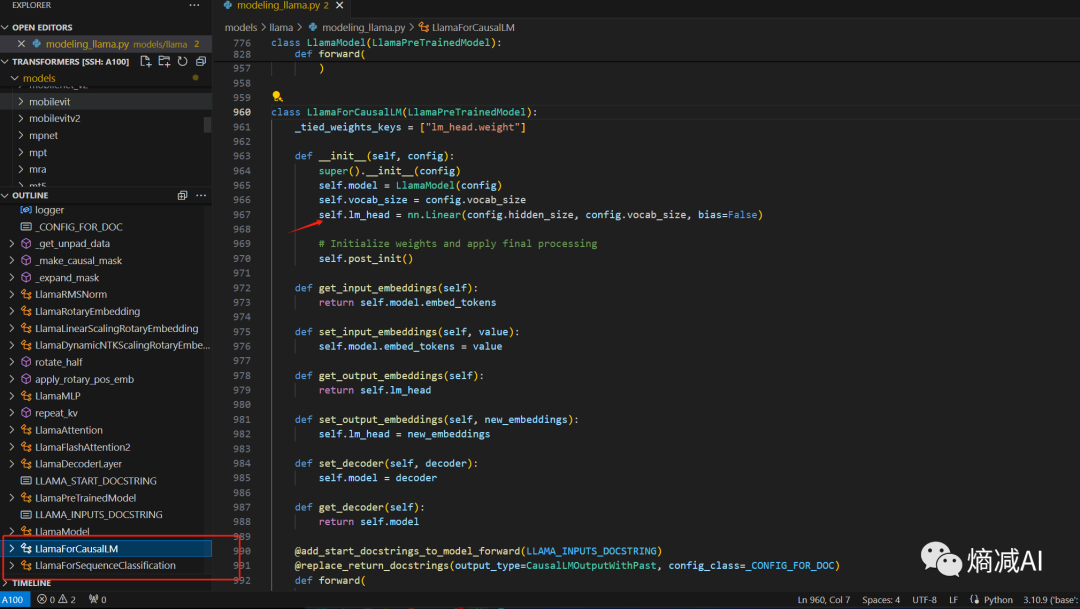Close the modeling_llama.py open editor entry
The width and height of the screenshot is (1080, 609).
pos(21,43)
